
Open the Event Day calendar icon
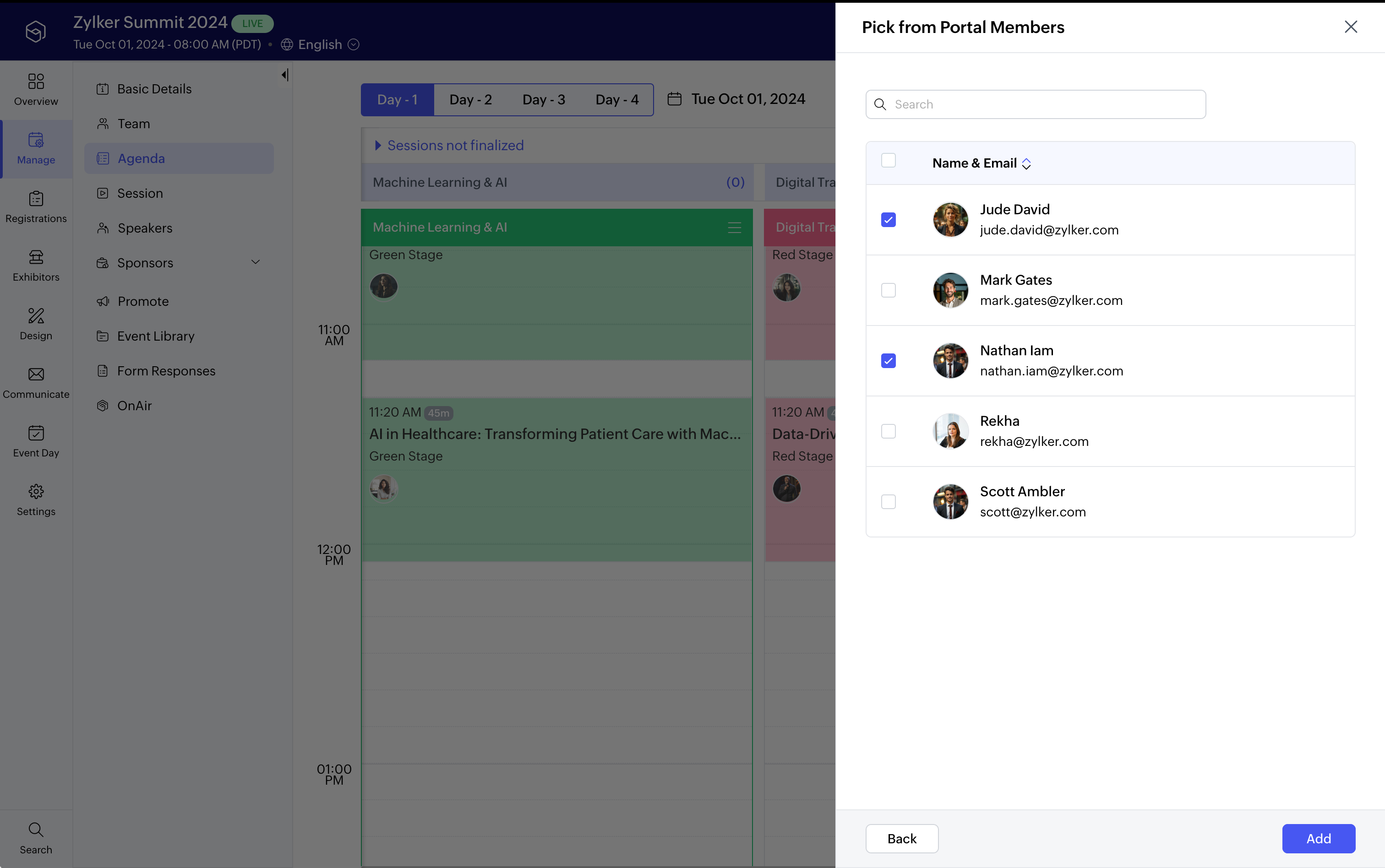[x=36, y=441]
